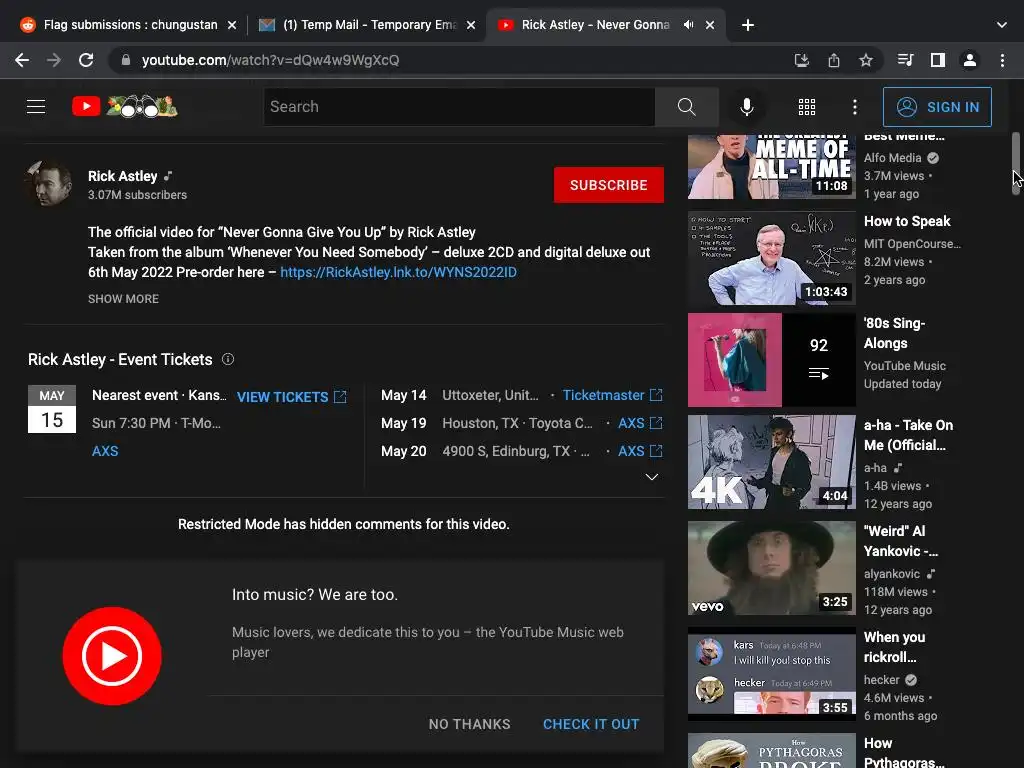Image resolution: width=1024 pixels, height=768 pixels.
Task: Click the MAY 15 date badge
Action: (52, 409)
